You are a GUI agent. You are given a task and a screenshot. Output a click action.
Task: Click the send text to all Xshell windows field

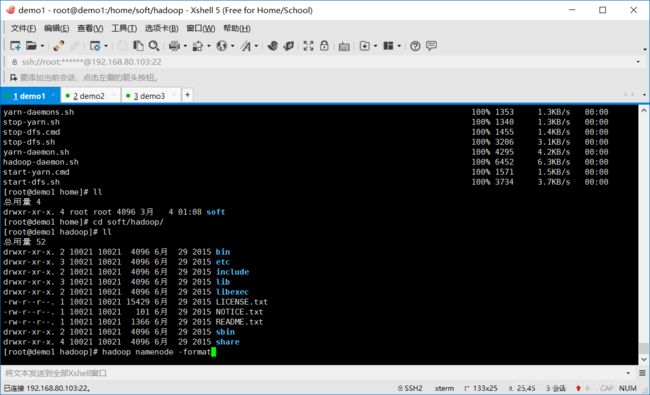point(313,373)
